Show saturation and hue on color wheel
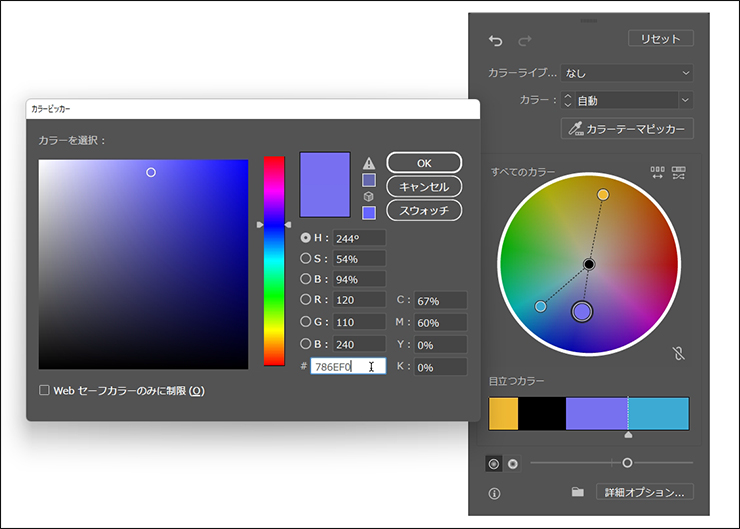 [x=494, y=464]
